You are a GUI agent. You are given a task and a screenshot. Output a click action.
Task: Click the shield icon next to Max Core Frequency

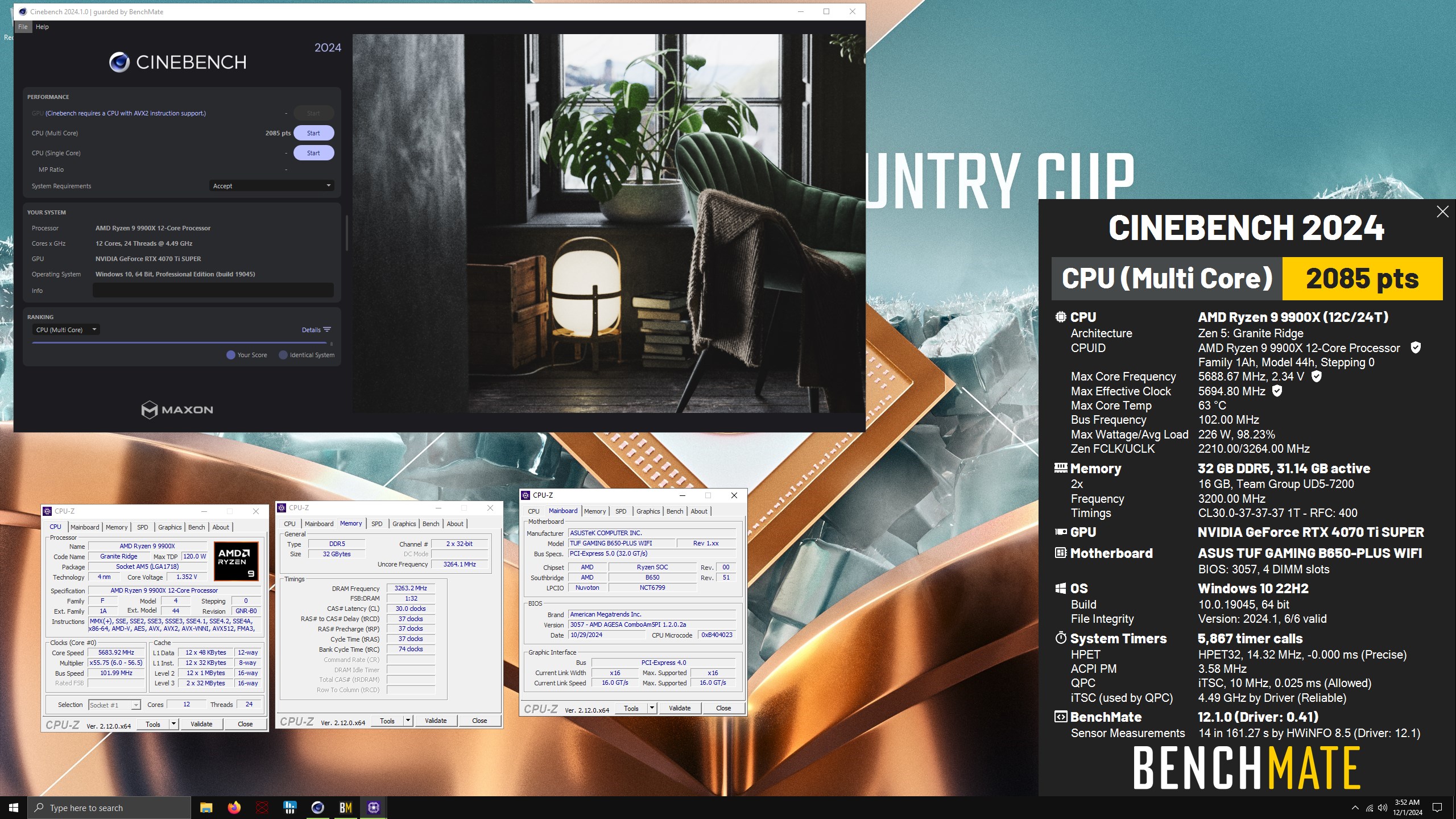[x=1316, y=376]
